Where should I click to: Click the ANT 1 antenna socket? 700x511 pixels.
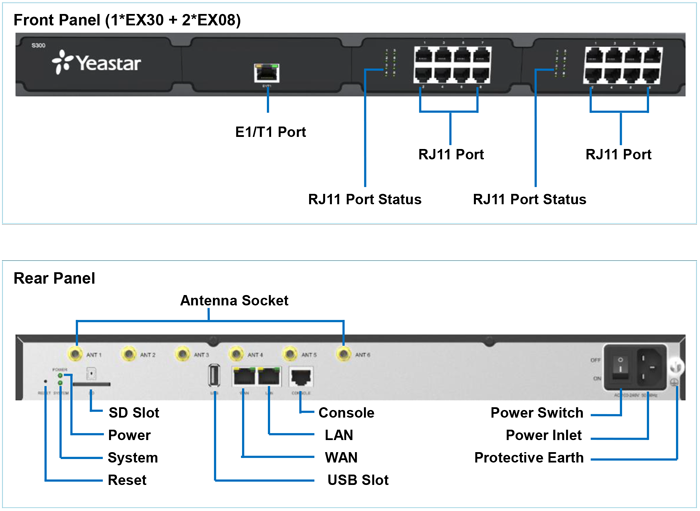[x=74, y=354]
